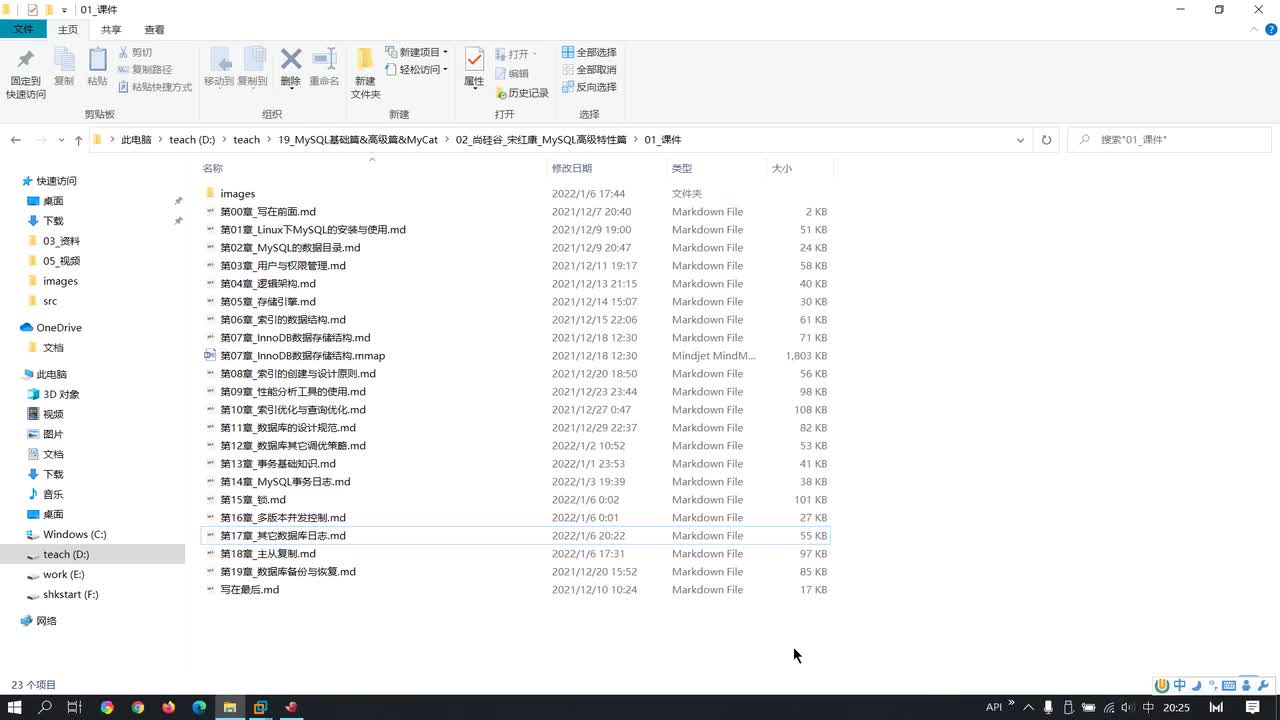Click Invert selection (反向选择)
Image resolution: width=1280 pixels, height=720 pixels.
pos(589,87)
